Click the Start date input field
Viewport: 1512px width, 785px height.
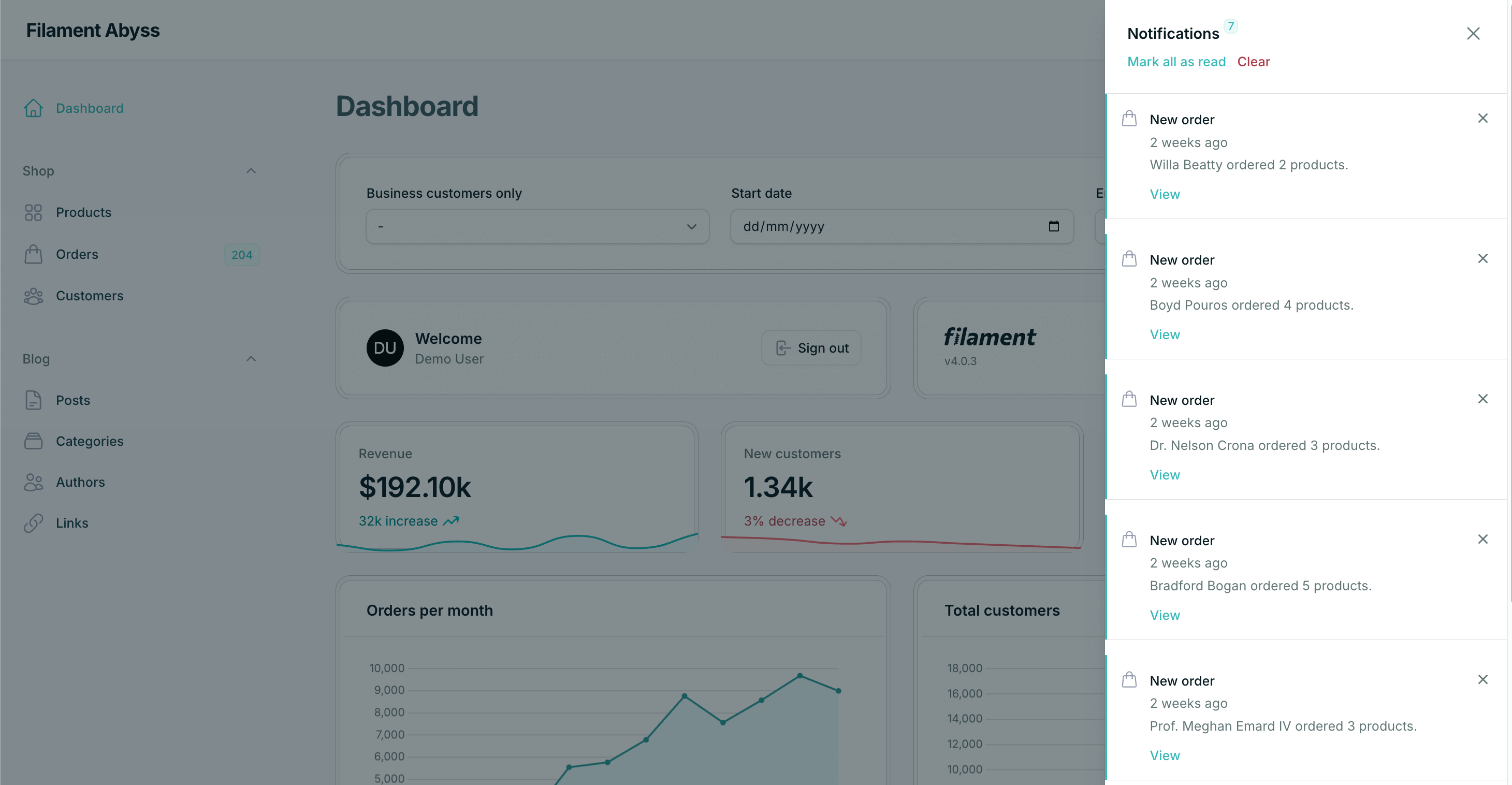[880, 227]
